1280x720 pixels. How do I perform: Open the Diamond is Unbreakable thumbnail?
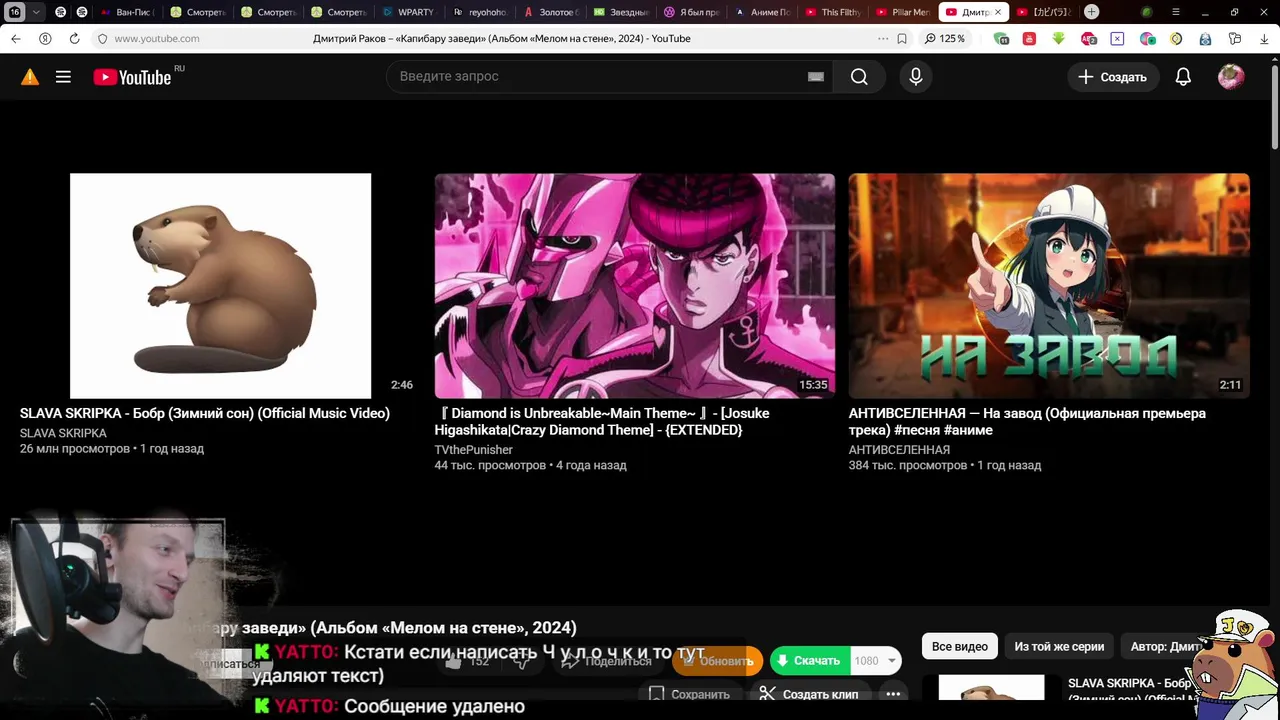pyautogui.click(x=634, y=286)
